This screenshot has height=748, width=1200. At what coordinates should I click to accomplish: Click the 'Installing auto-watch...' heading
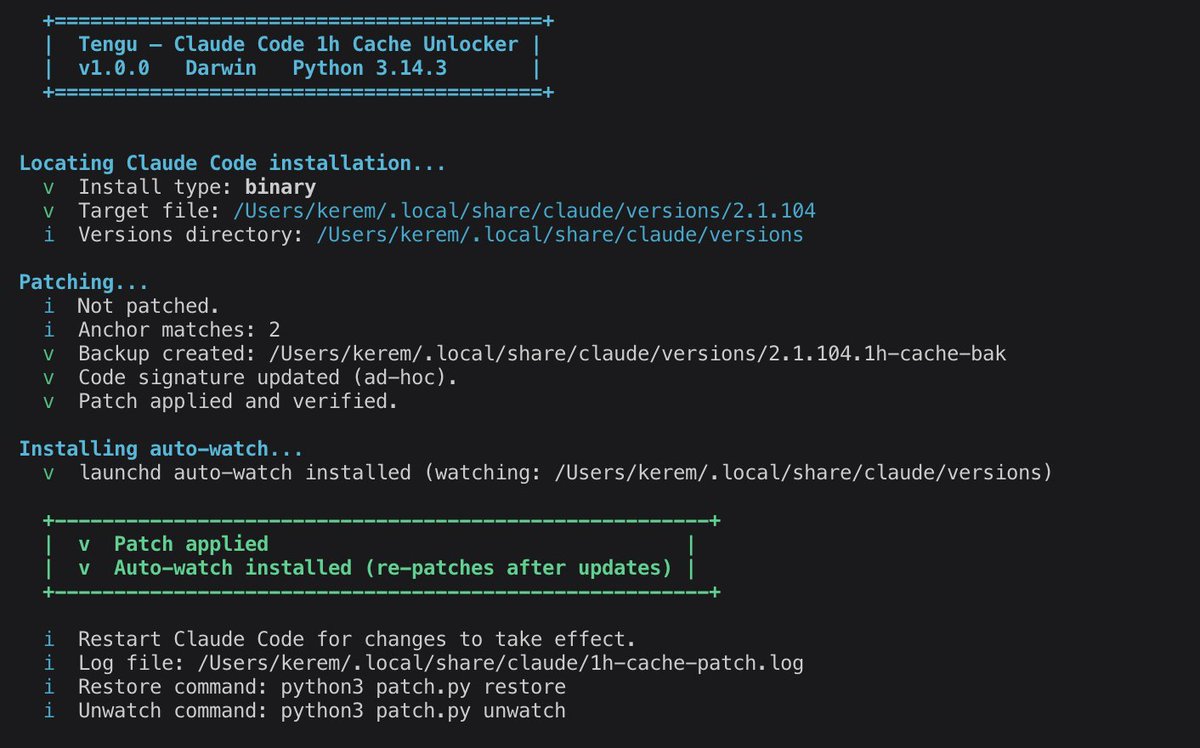pyautogui.click(x=161, y=449)
